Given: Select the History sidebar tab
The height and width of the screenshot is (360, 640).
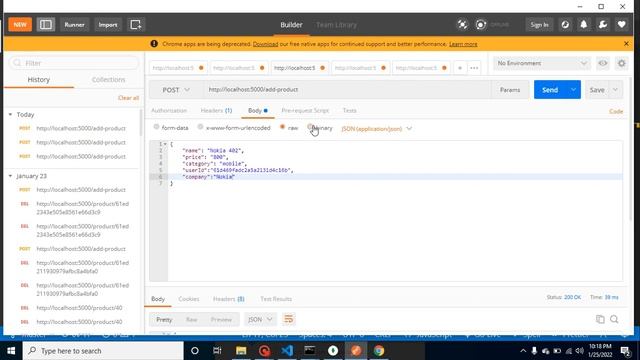Looking at the screenshot, I should (39, 80).
